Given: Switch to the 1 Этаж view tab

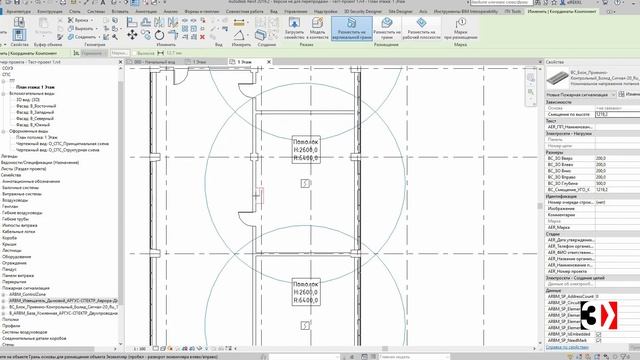Looking at the screenshot, I should point(195,62).
